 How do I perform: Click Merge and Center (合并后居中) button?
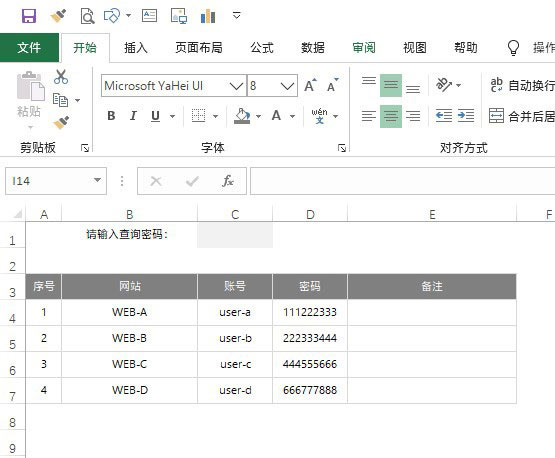[522, 116]
